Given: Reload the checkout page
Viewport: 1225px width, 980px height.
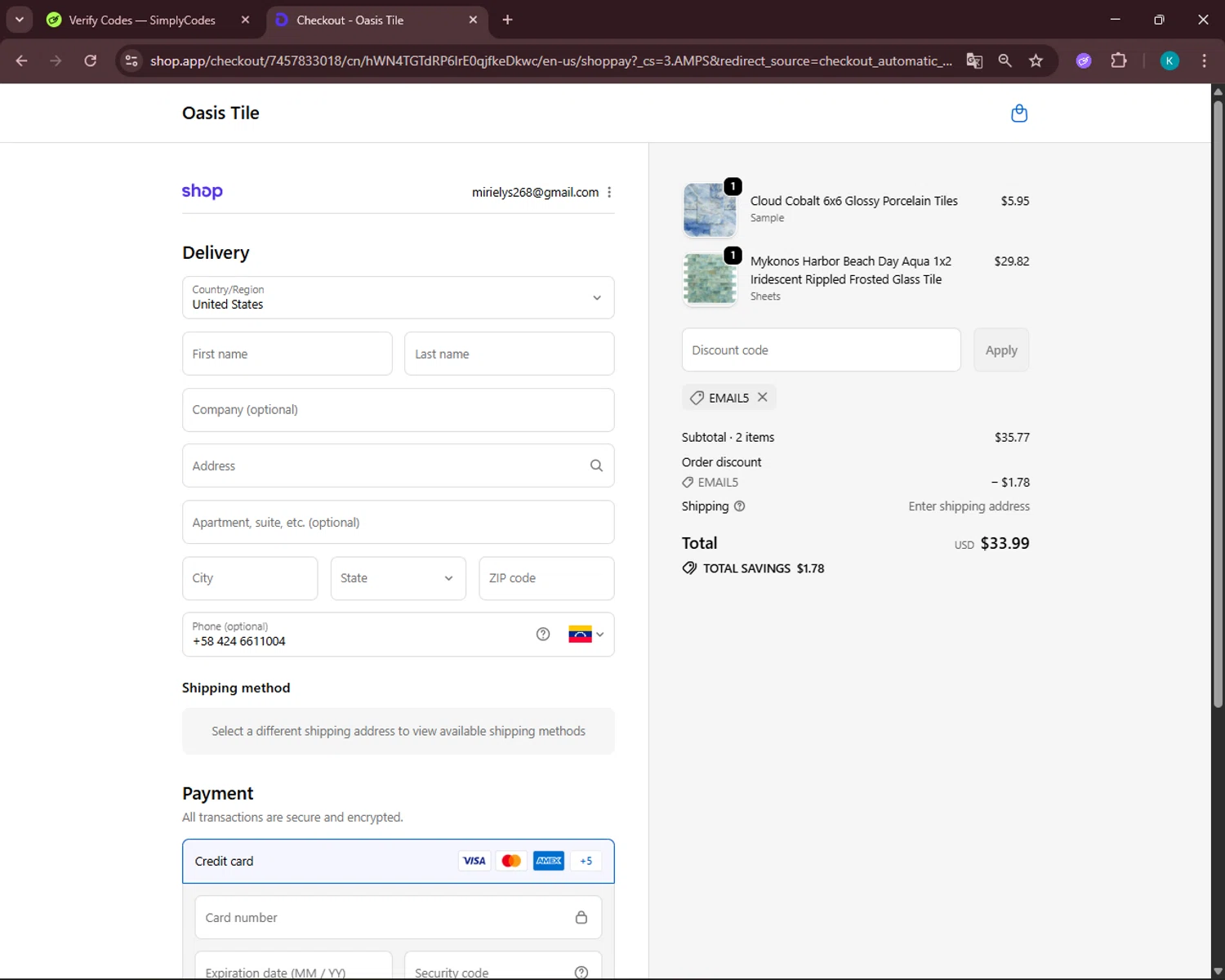Looking at the screenshot, I should [x=91, y=60].
